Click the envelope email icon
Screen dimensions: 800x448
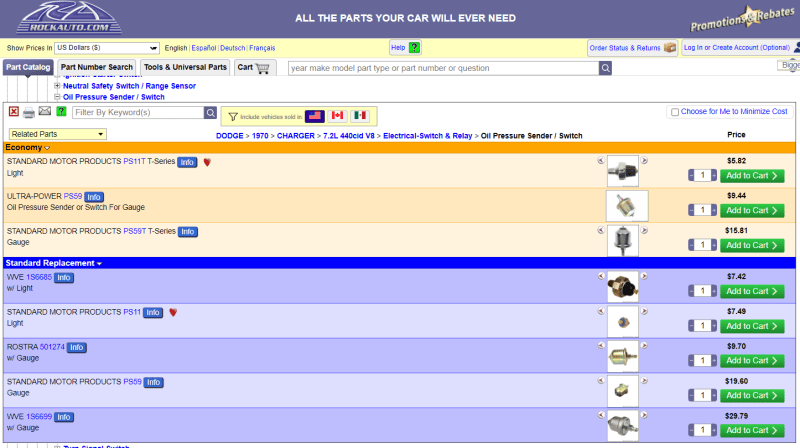tap(45, 111)
